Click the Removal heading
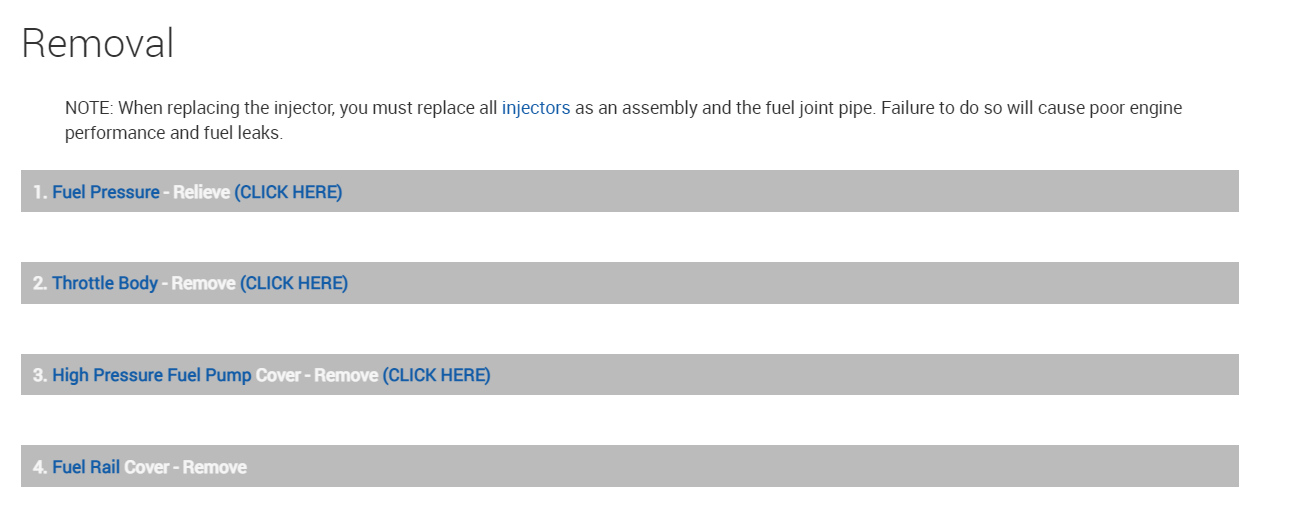Screen dimensions: 1295x524 97,44
